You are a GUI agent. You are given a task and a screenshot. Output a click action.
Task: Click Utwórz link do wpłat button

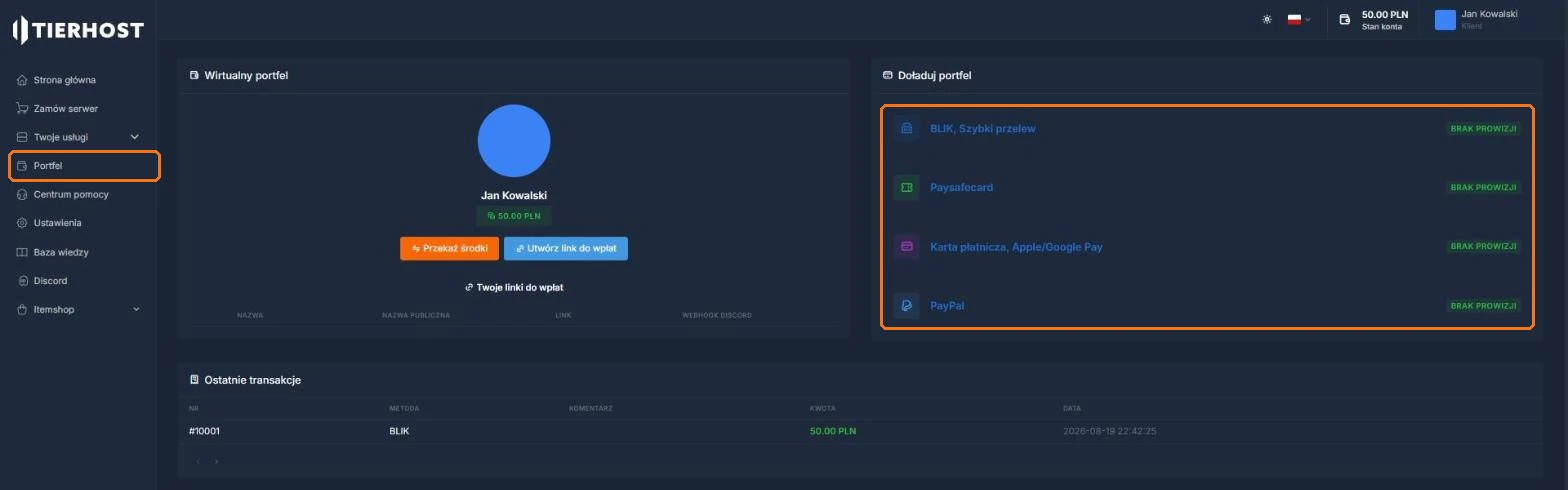pyautogui.click(x=566, y=248)
